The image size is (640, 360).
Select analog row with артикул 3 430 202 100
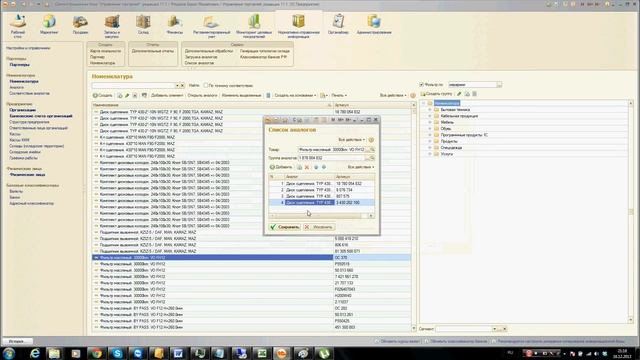(322, 203)
